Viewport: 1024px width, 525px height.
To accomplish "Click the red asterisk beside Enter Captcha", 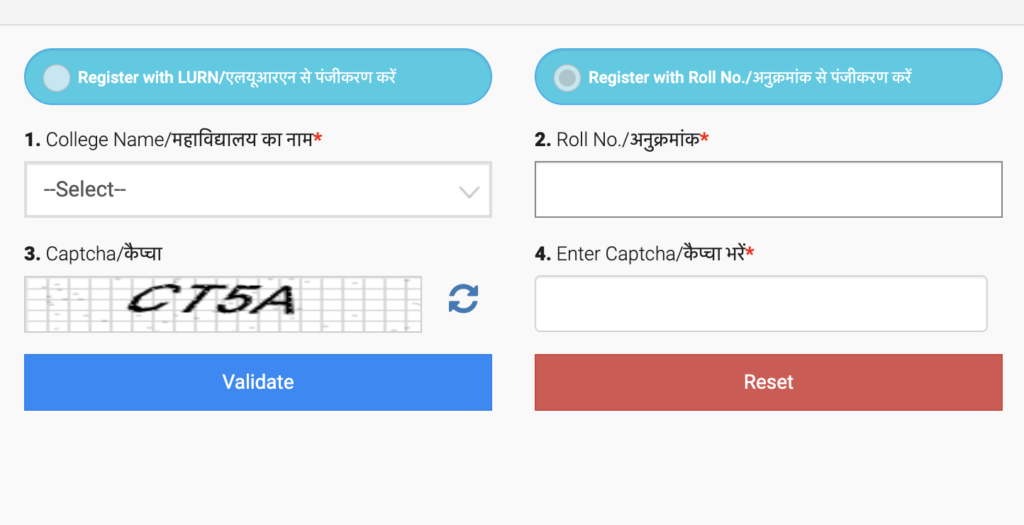I will 750,252.
